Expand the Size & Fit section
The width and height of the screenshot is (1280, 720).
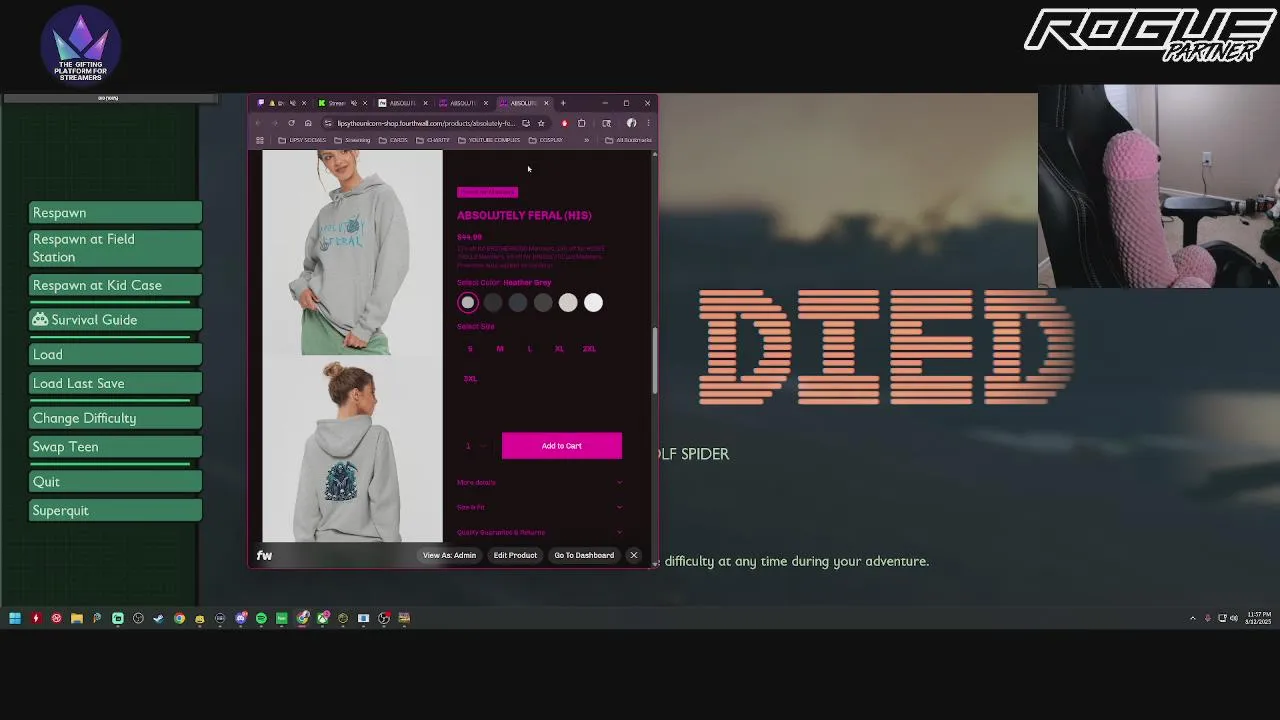[x=540, y=507]
